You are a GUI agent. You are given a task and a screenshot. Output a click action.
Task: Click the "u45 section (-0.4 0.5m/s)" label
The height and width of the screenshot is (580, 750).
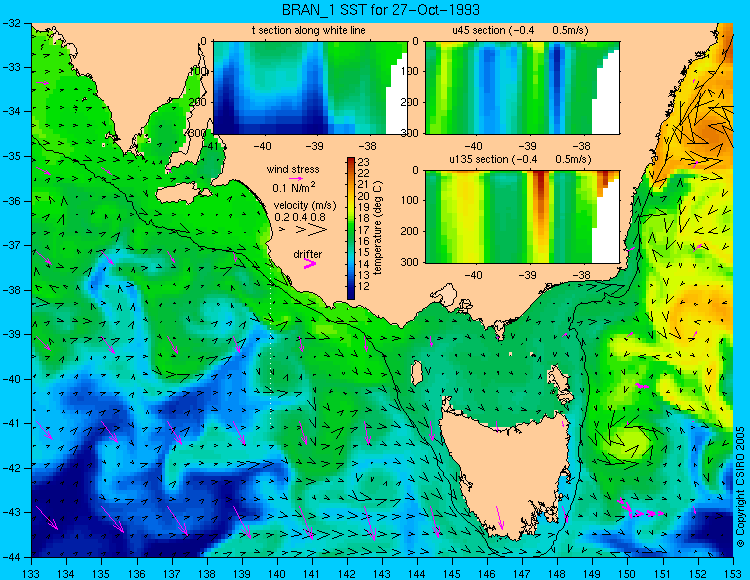(x=520, y=30)
